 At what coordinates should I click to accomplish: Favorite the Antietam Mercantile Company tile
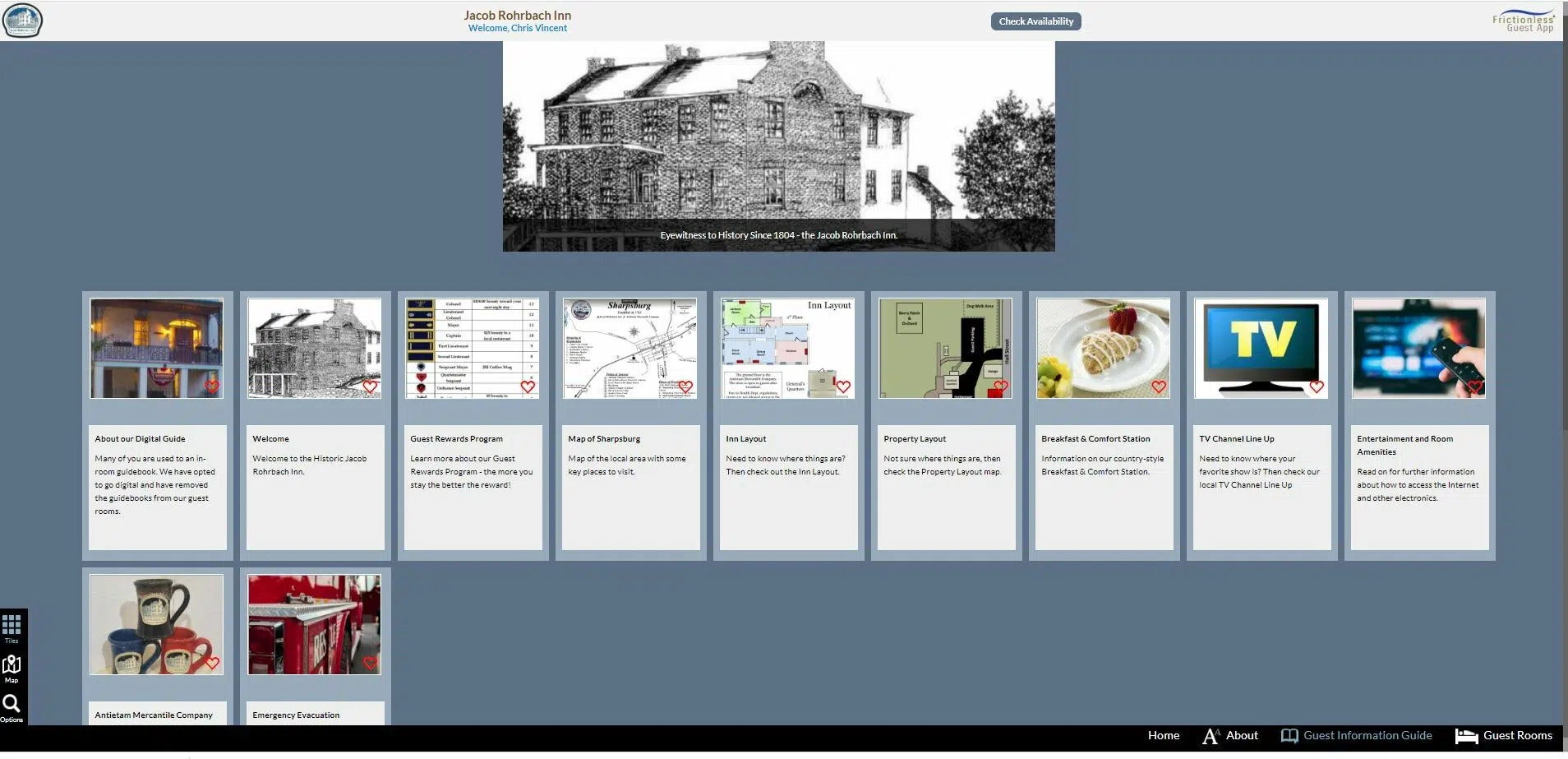coord(212,663)
